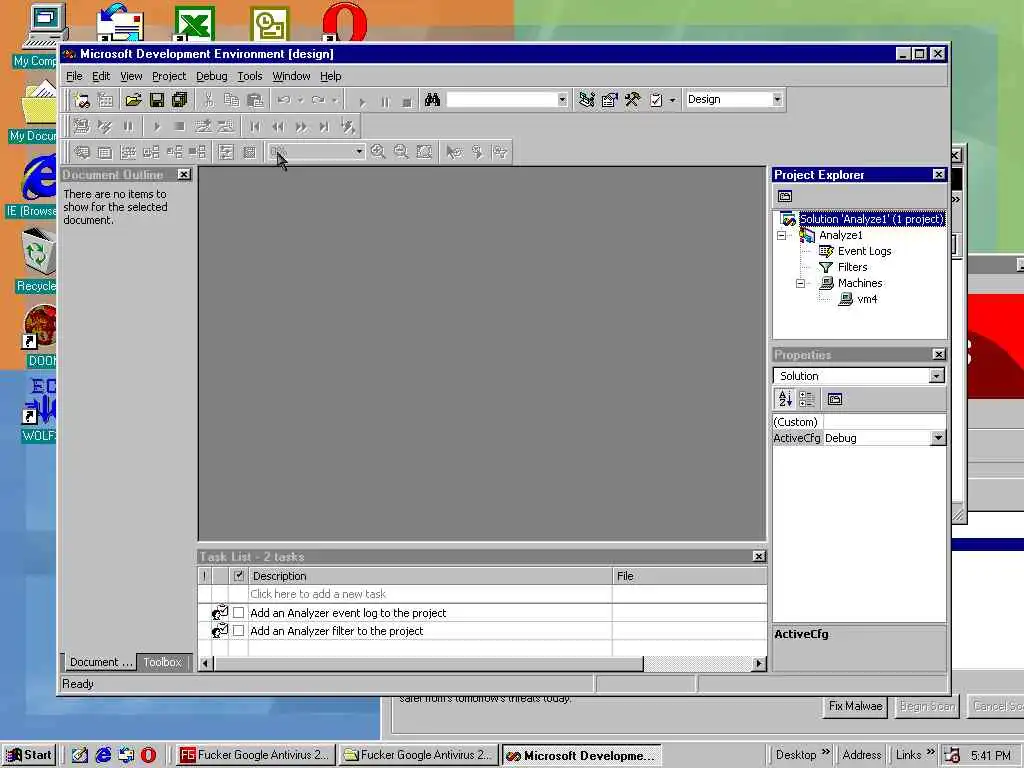Click the Toolbox hammer and wrench icon
The height and width of the screenshot is (768, 1024).
click(632, 100)
